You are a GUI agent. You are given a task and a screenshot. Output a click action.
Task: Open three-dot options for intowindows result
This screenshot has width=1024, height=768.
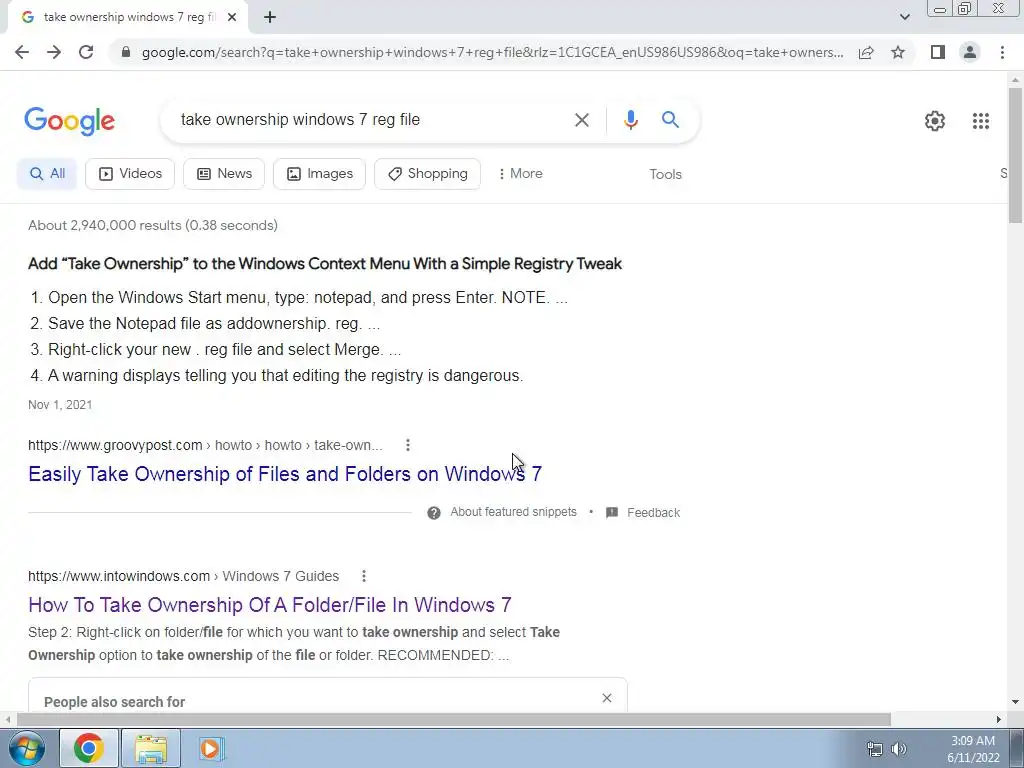click(364, 576)
